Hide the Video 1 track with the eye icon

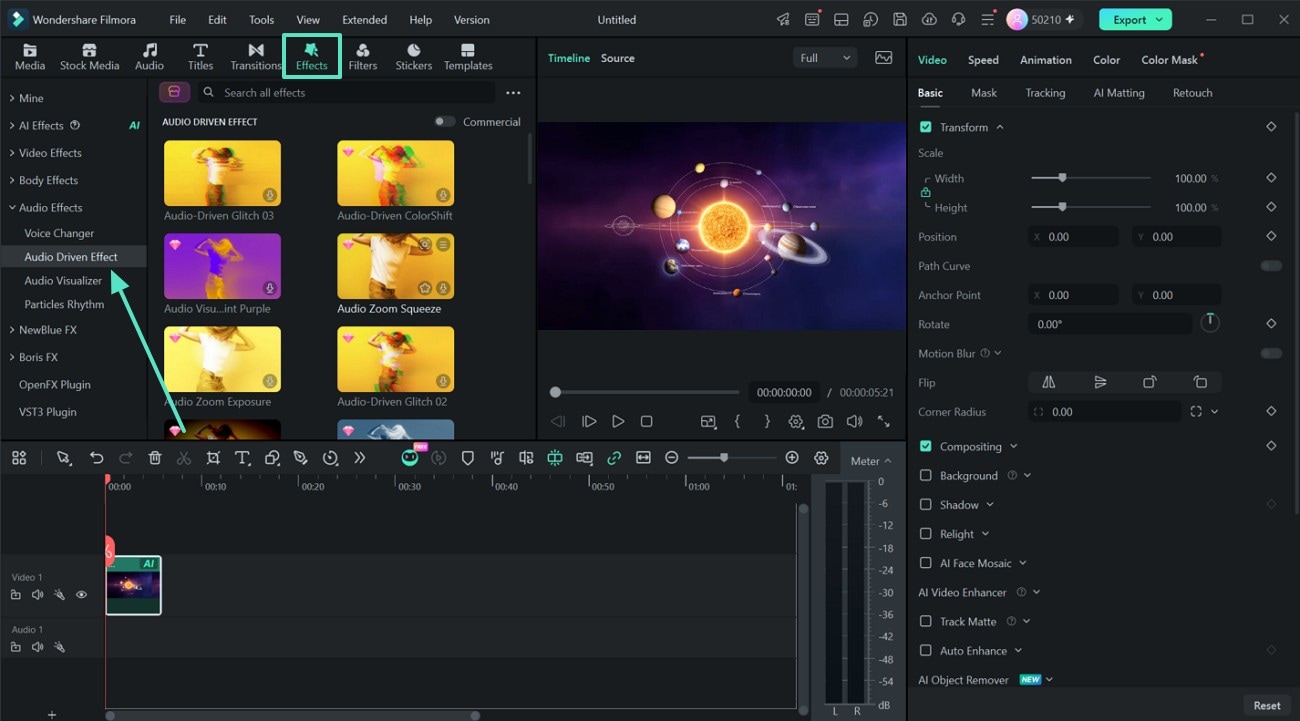(82, 594)
